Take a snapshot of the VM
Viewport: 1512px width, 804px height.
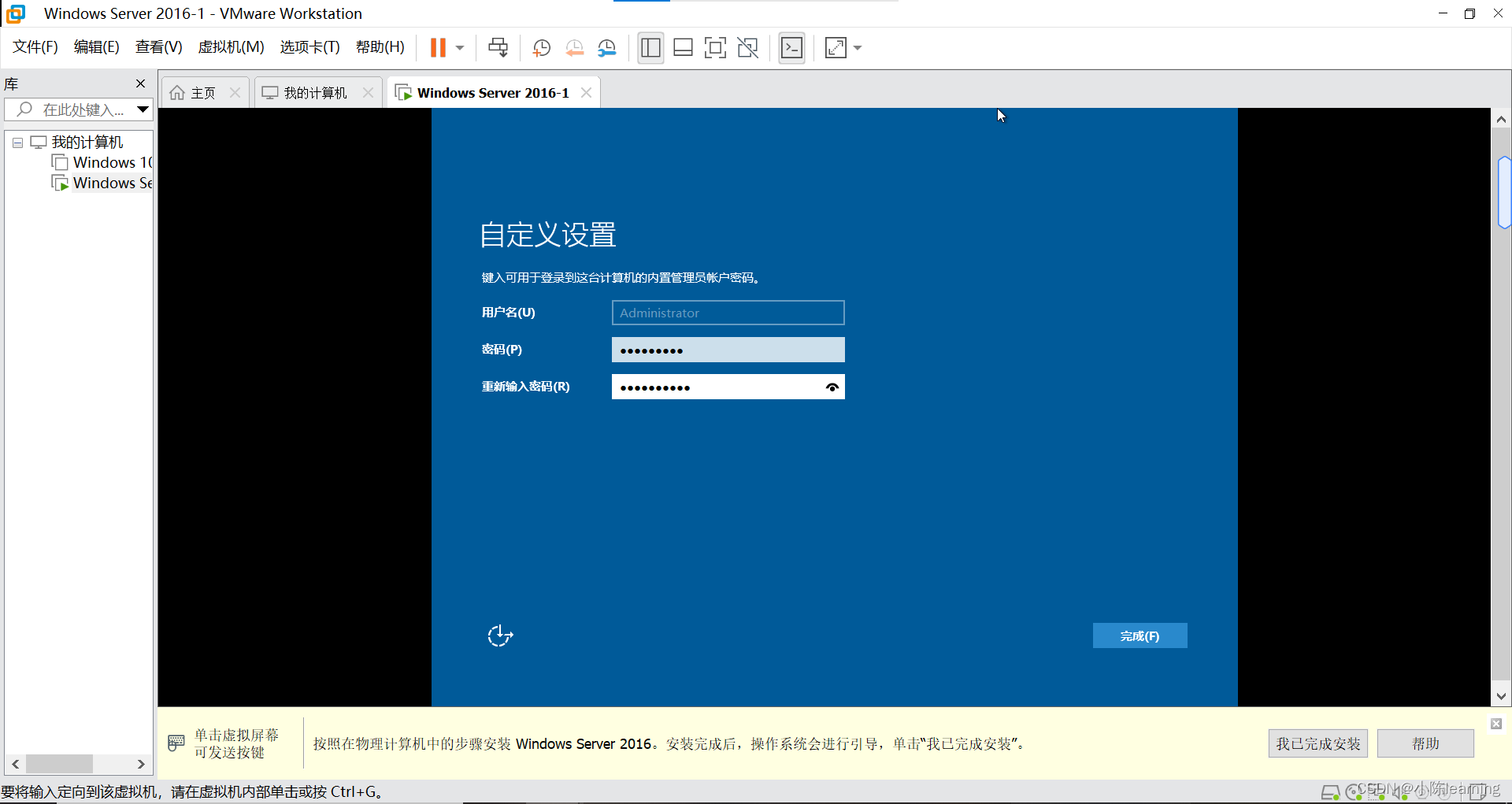[542, 48]
